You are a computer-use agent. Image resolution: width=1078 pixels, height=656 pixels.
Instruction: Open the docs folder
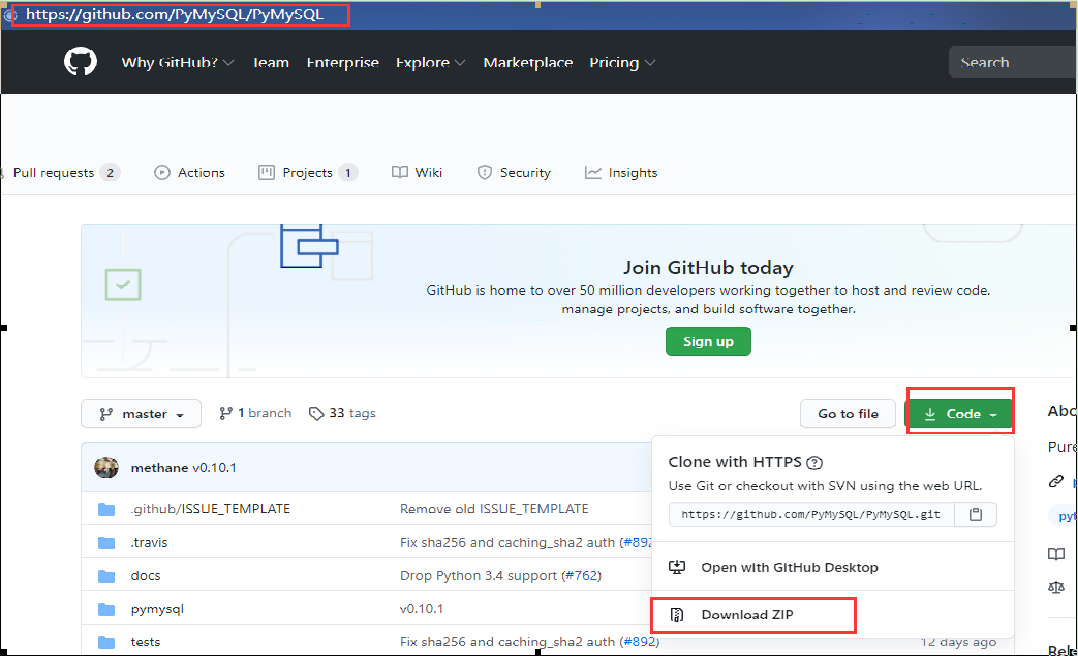point(146,576)
